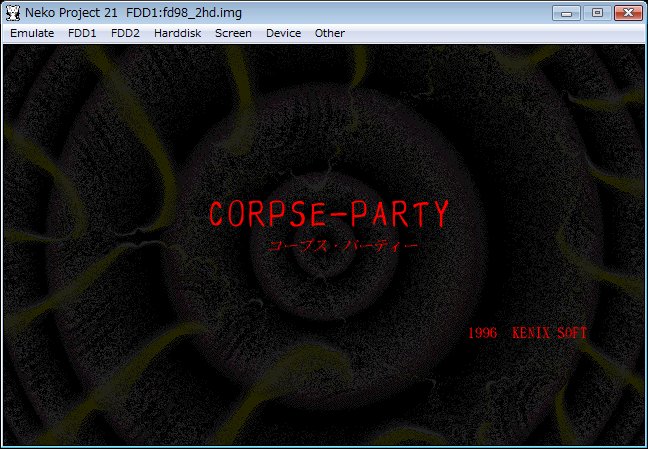Click the window title Neko Project 21
The height and width of the screenshot is (449, 648).
point(71,13)
